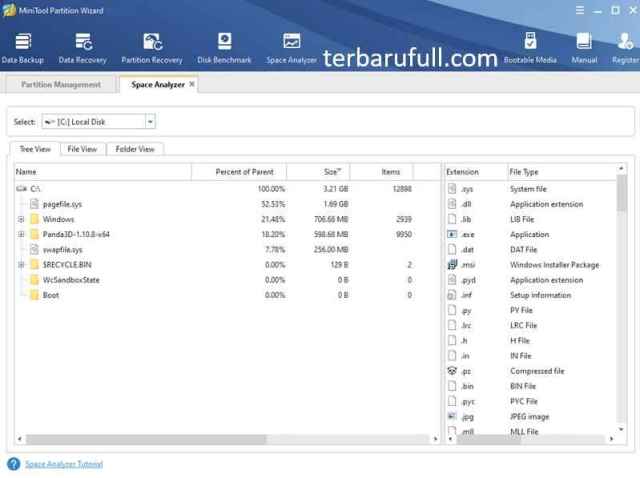This screenshot has height=478, width=640.
Task: Click the LRC File type entry
Action: 524,325
